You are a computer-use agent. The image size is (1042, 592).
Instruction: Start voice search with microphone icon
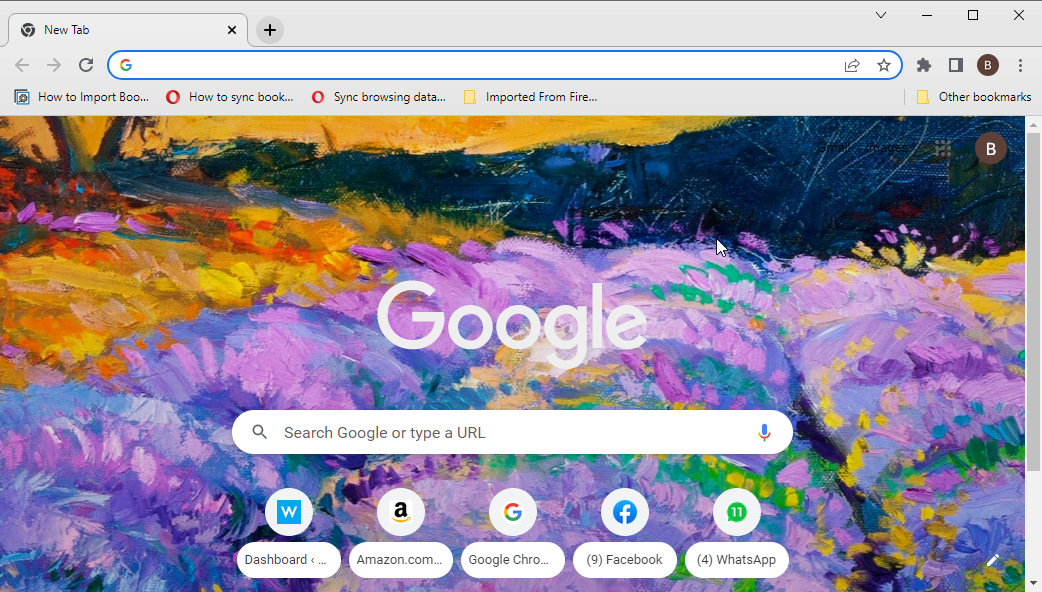point(764,433)
